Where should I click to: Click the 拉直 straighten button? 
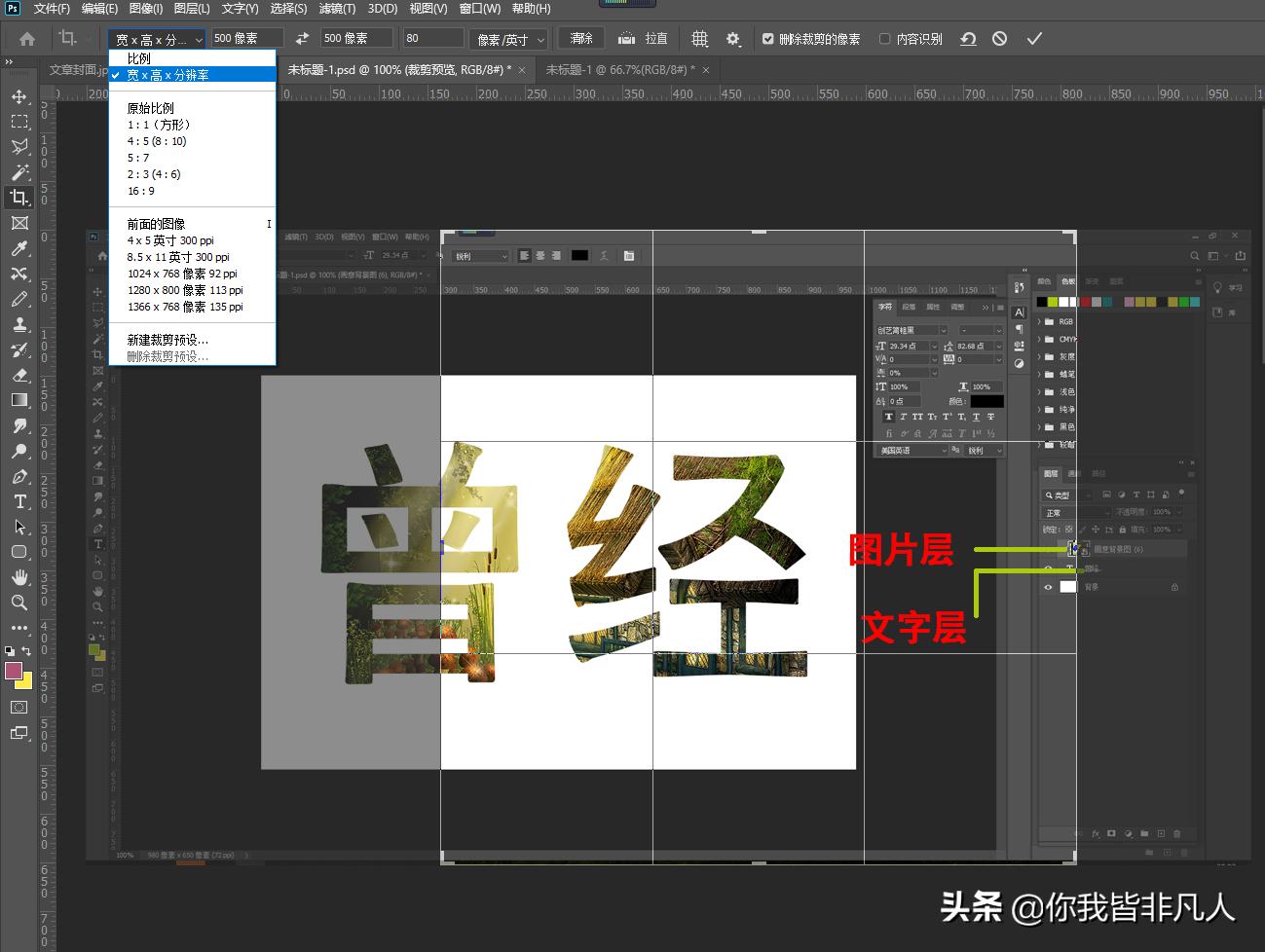pos(645,38)
